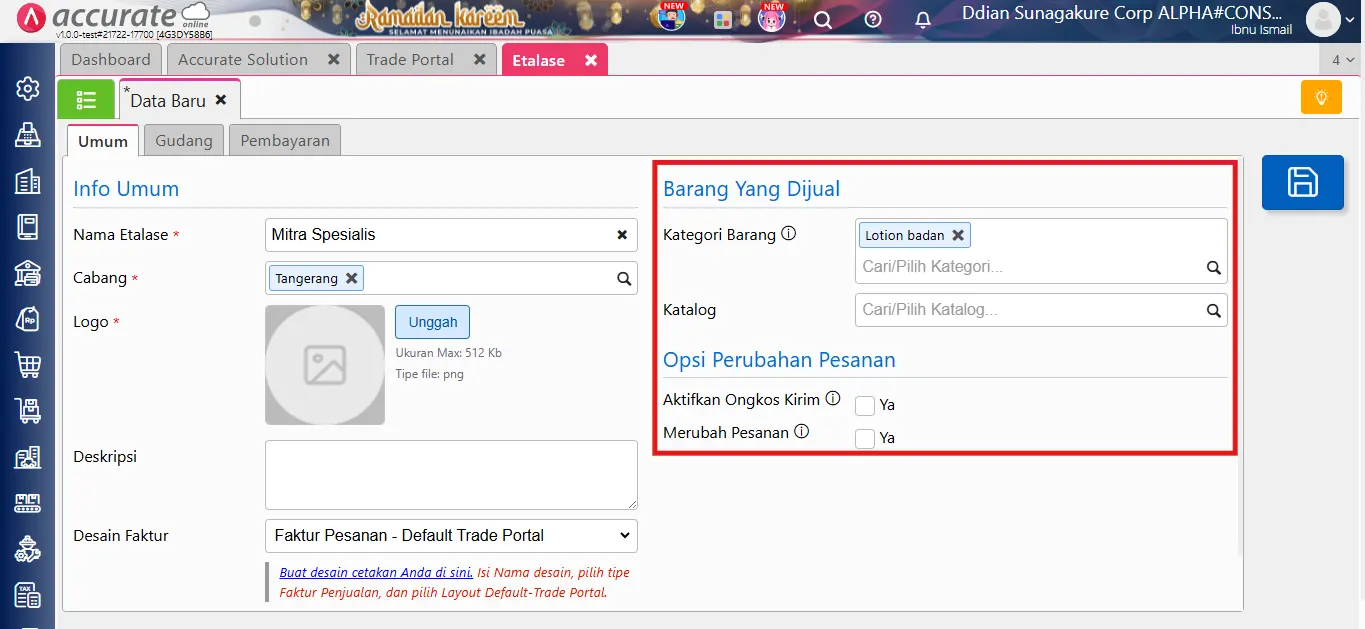Enable the 'Ya' checkbox for Aktifkan Ongkos Kirim
Image resolution: width=1365 pixels, height=629 pixels.
[x=864, y=405]
